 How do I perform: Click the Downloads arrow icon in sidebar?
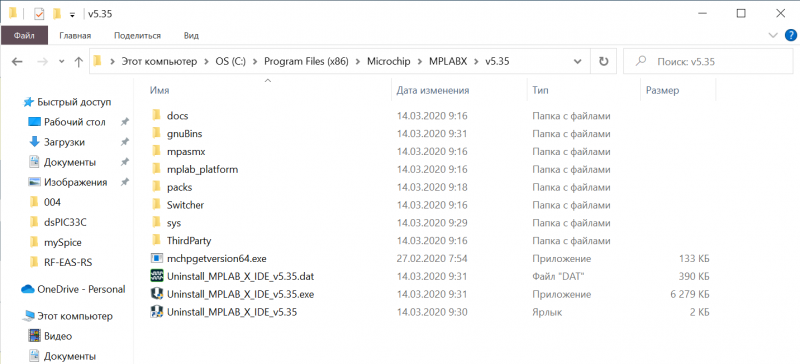(x=35, y=142)
